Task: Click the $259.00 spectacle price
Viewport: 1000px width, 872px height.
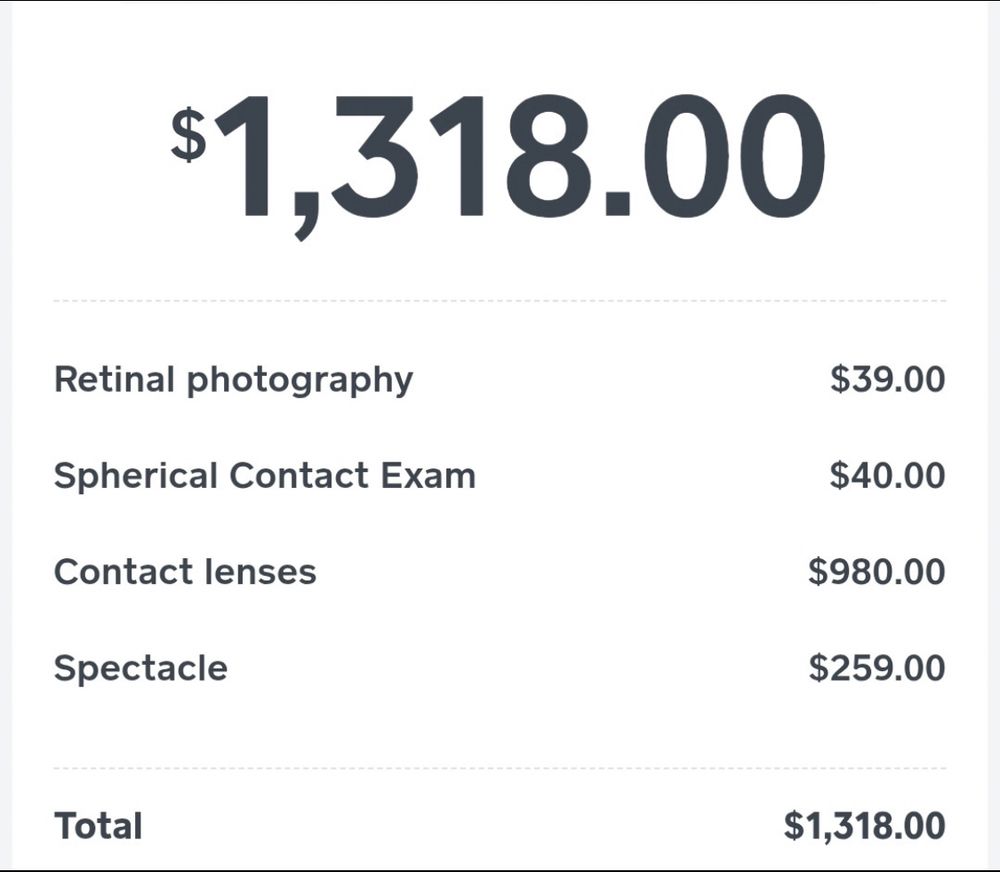Action: [x=876, y=668]
